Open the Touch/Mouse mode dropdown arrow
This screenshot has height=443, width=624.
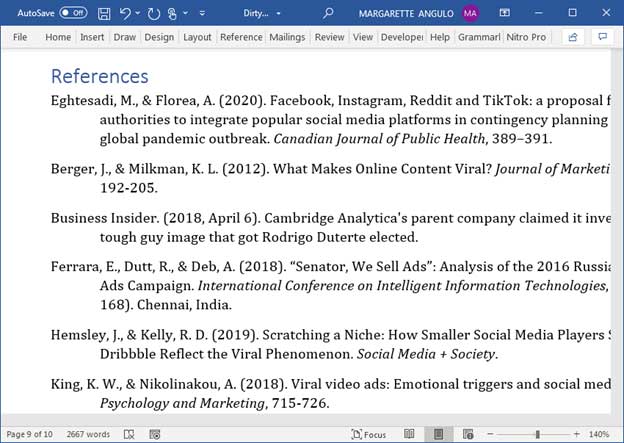click(x=185, y=13)
